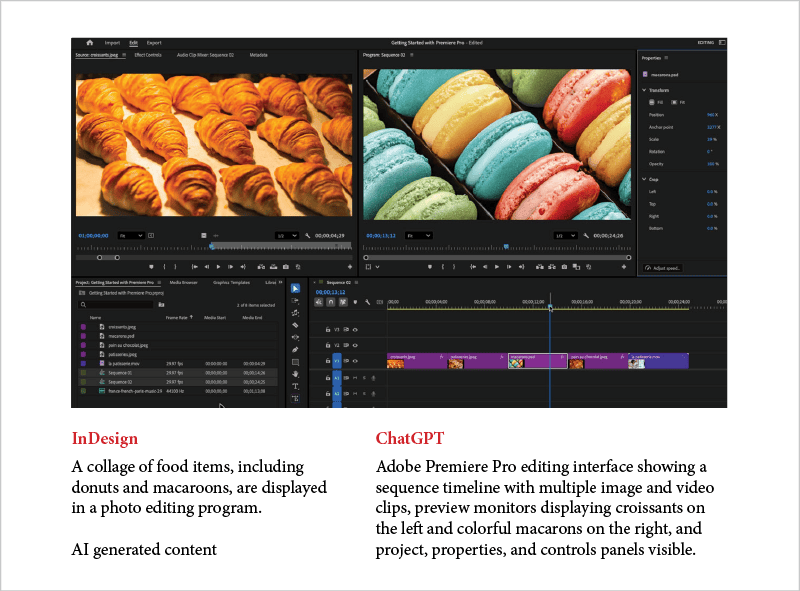The width and height of the screenshot is (800, 591).
Task: Open the Media Browser tab
Action: [x=183, y=282]
